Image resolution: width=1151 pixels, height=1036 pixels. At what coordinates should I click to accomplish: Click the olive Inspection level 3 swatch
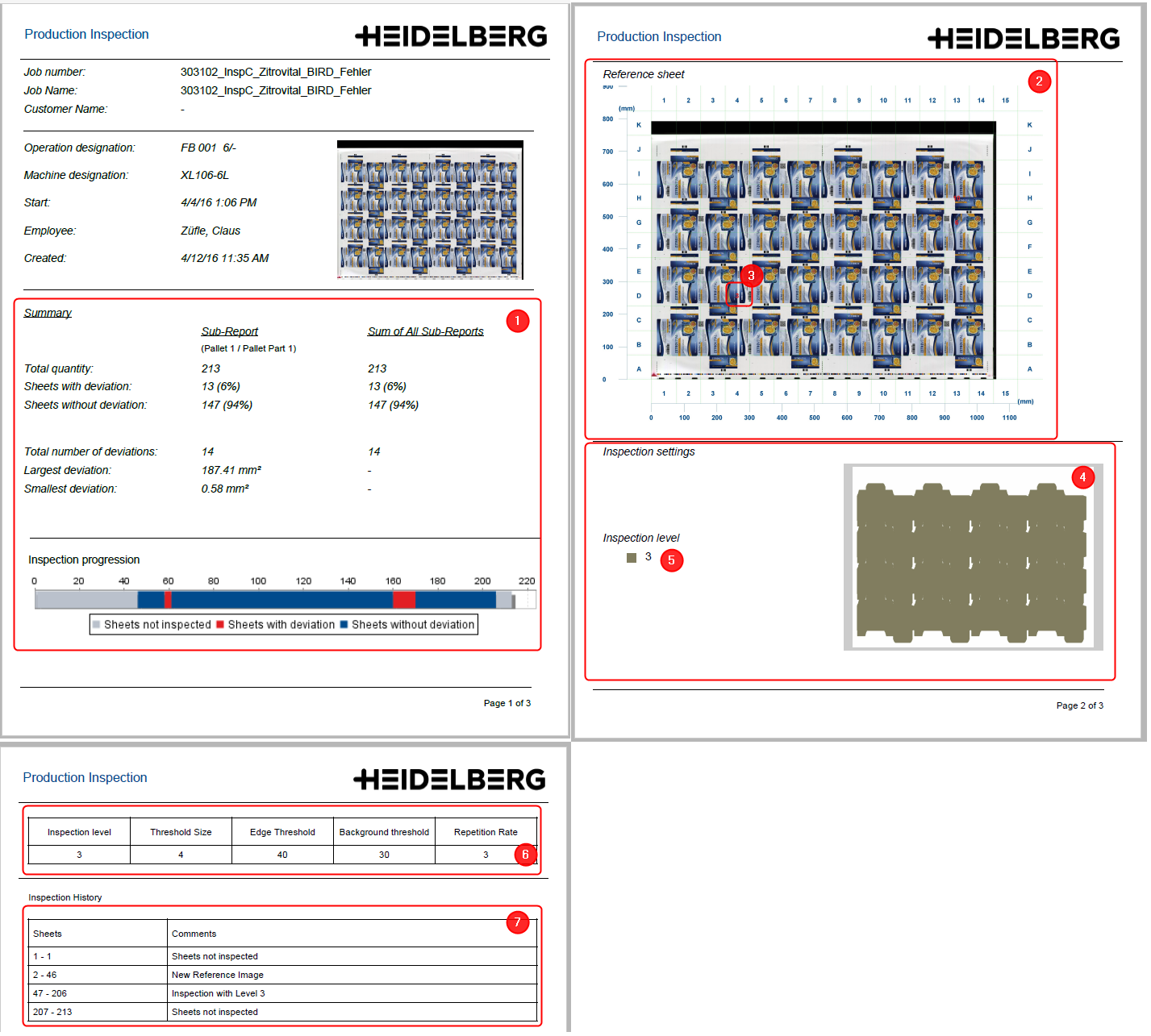click(632, 558)
